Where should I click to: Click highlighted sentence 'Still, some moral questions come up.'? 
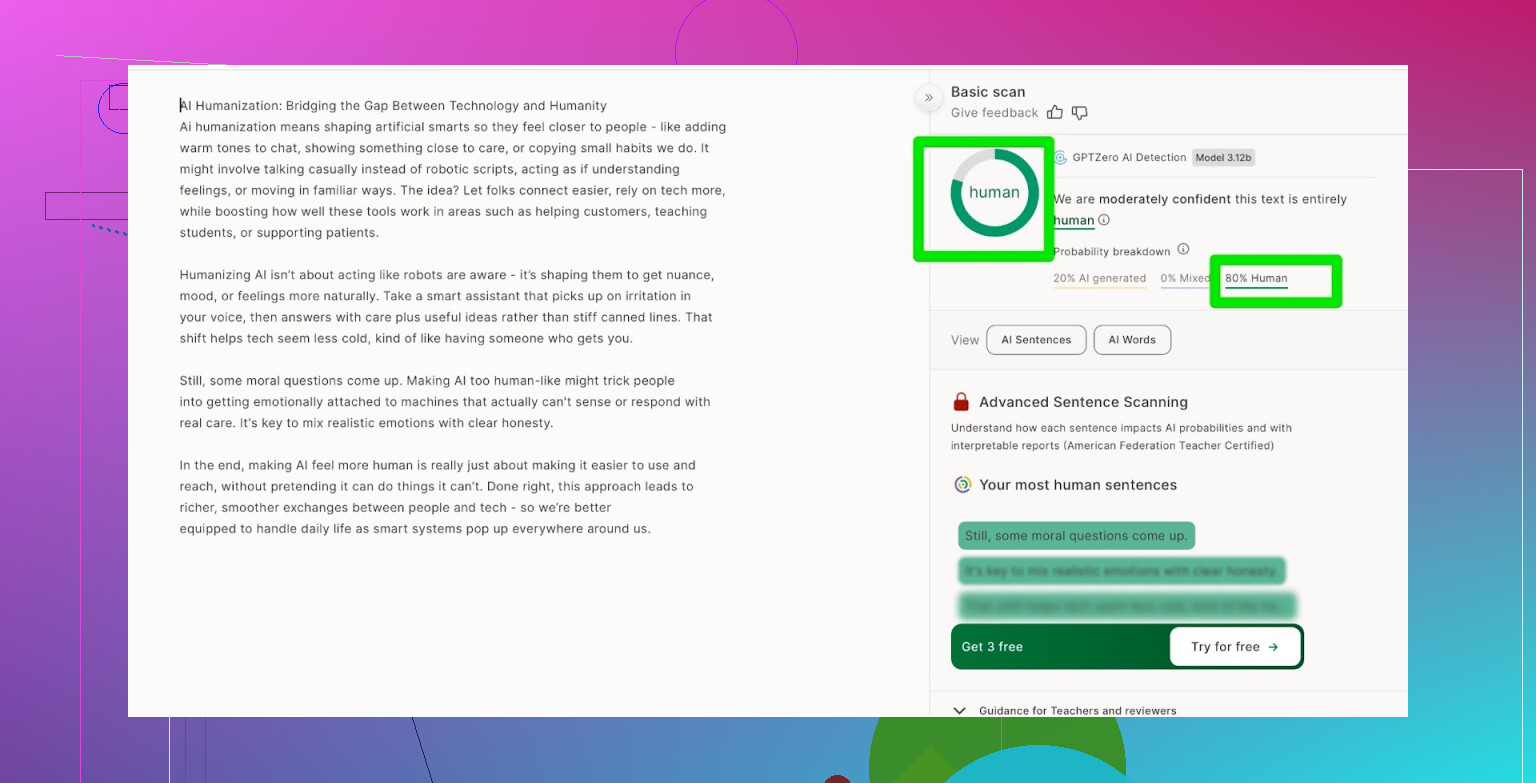point(1076,536)
